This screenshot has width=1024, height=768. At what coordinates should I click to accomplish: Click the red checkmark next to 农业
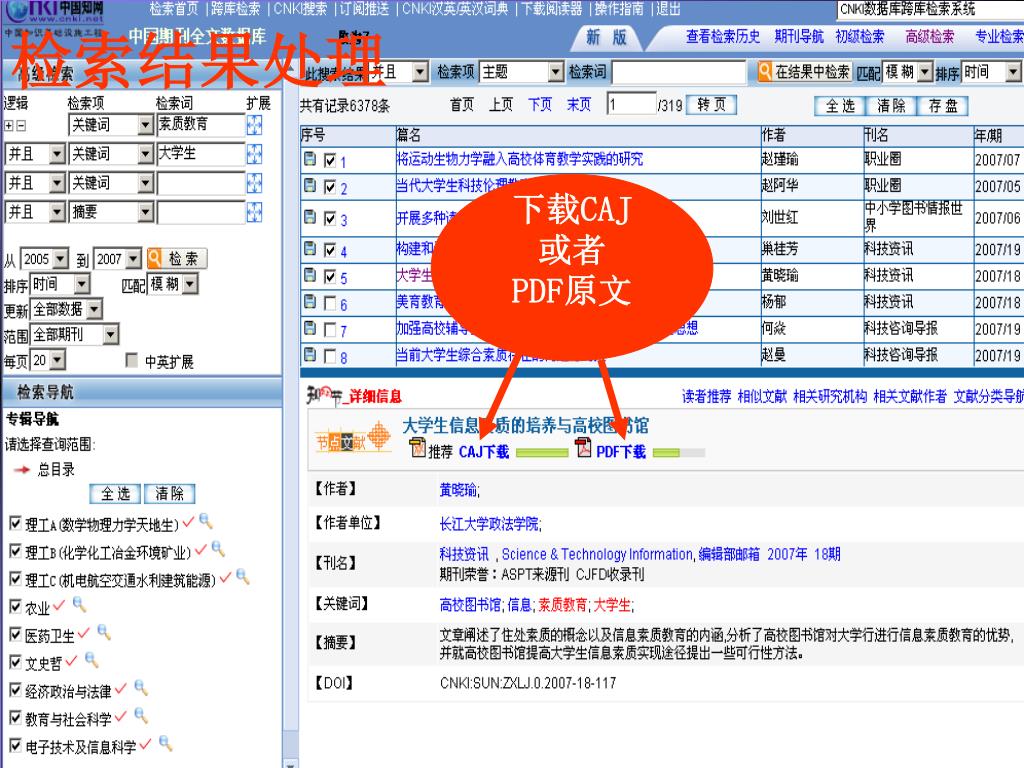pos(59,605)
